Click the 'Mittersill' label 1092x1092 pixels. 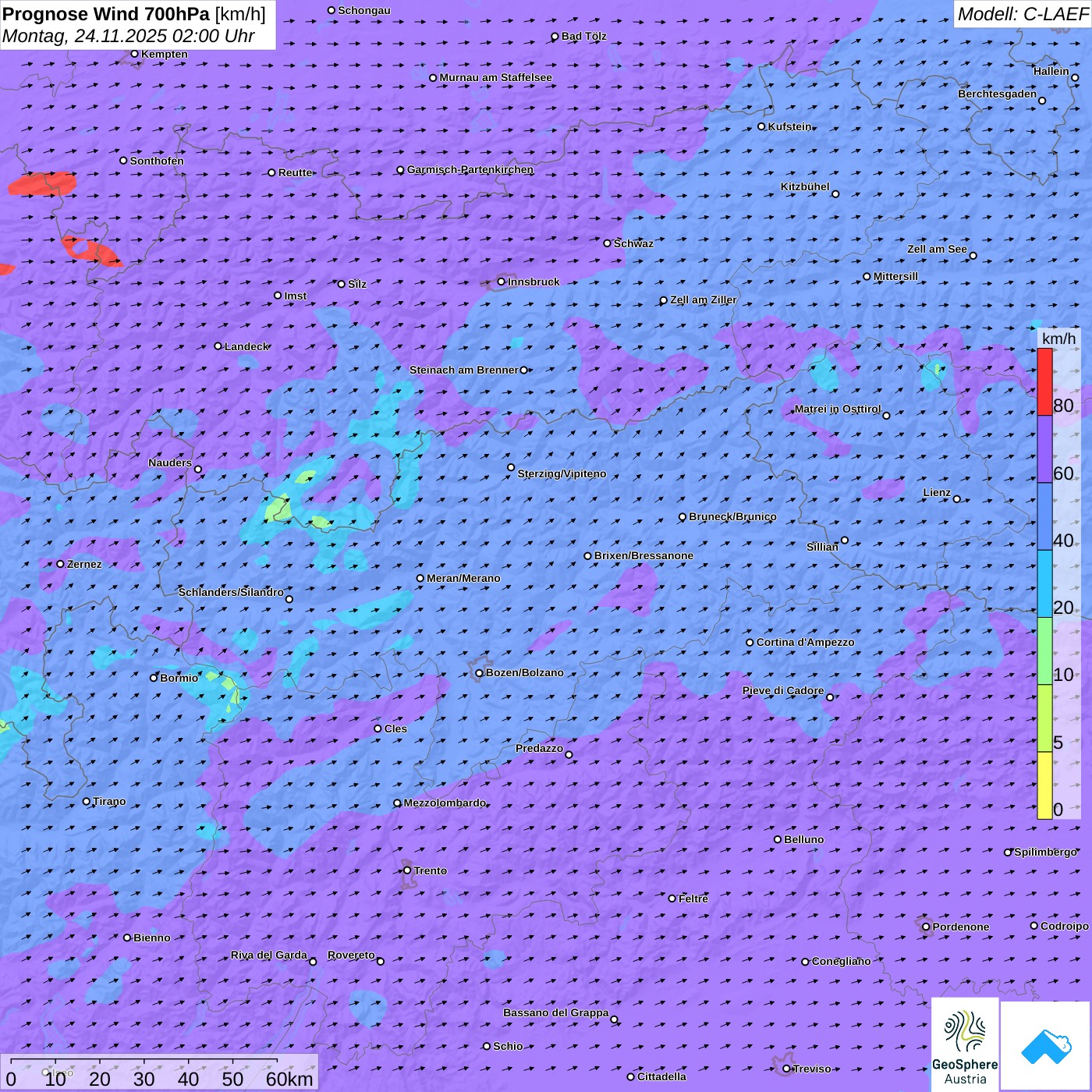[x=895, y=276]
